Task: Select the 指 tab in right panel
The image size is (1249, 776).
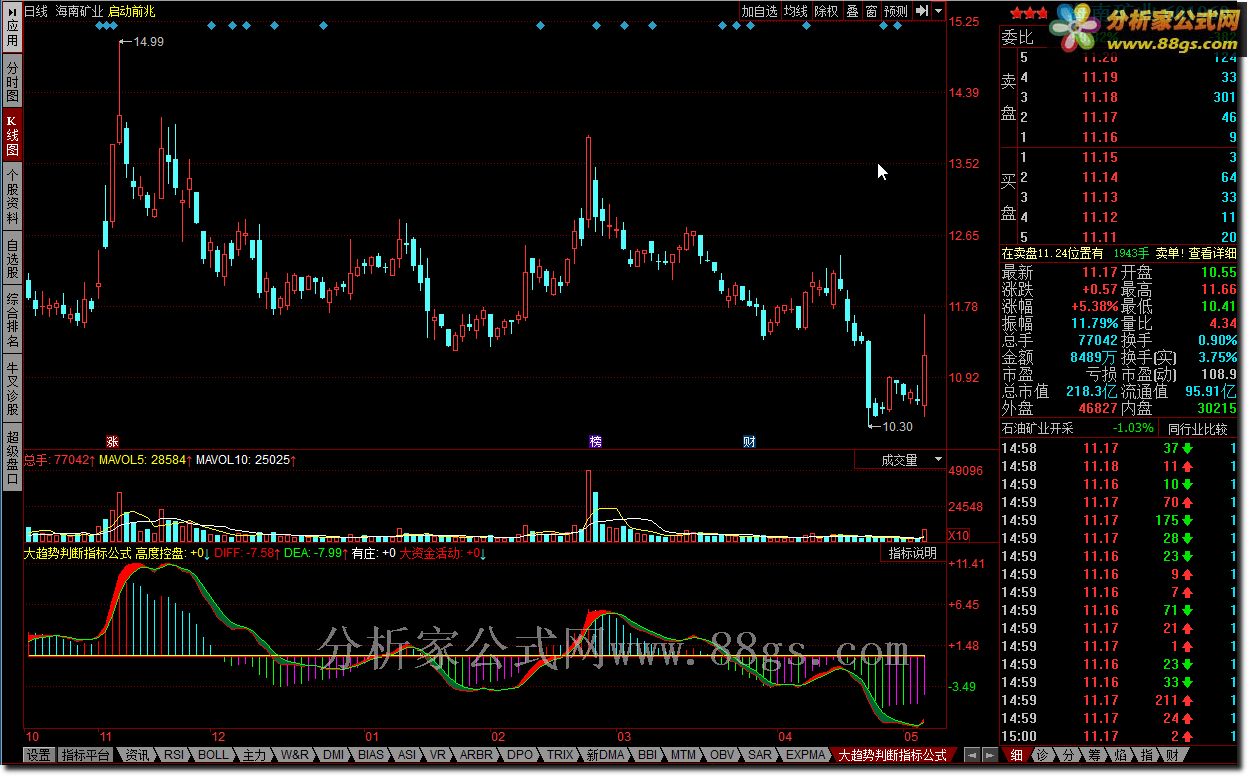Action: [x=1146, y=755]
